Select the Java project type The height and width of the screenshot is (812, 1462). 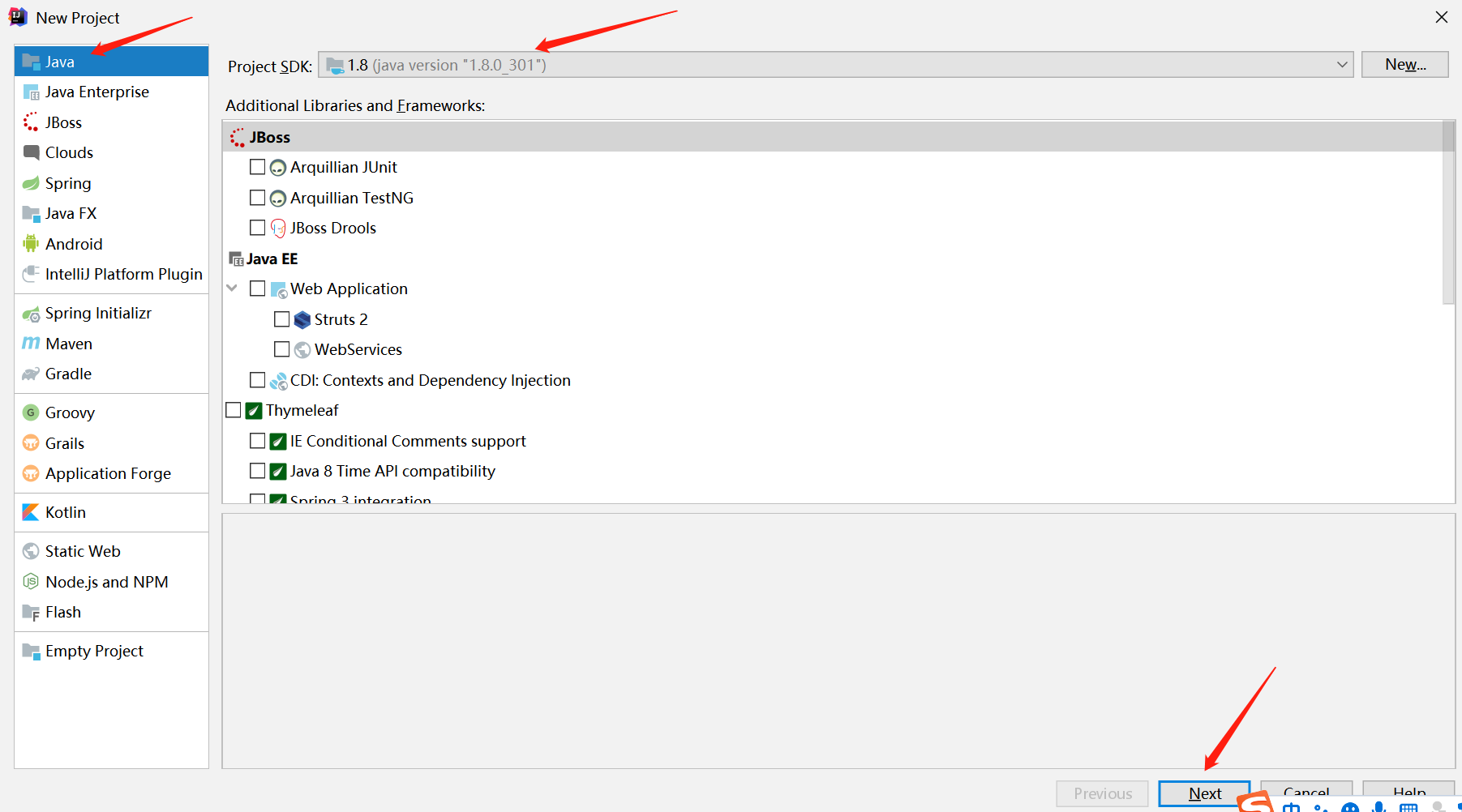111,62
